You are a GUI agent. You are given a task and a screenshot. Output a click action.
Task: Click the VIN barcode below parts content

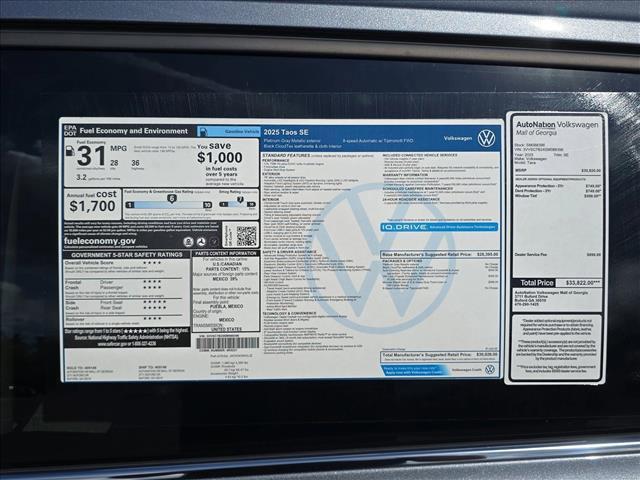[x=227, y=343]
